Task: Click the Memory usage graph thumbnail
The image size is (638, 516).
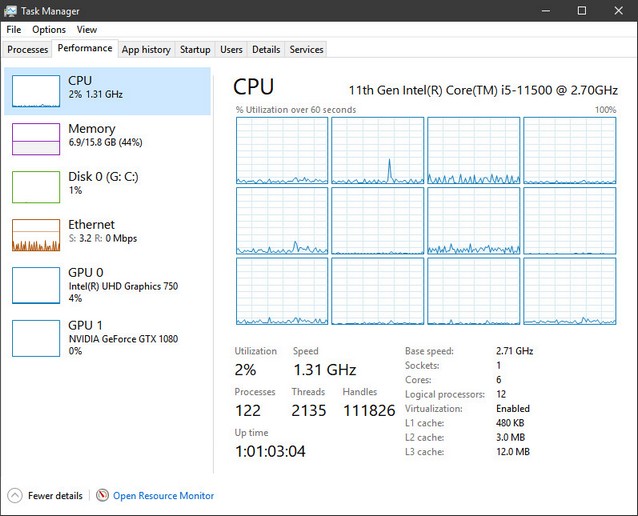Action: [x=36, y=139]
